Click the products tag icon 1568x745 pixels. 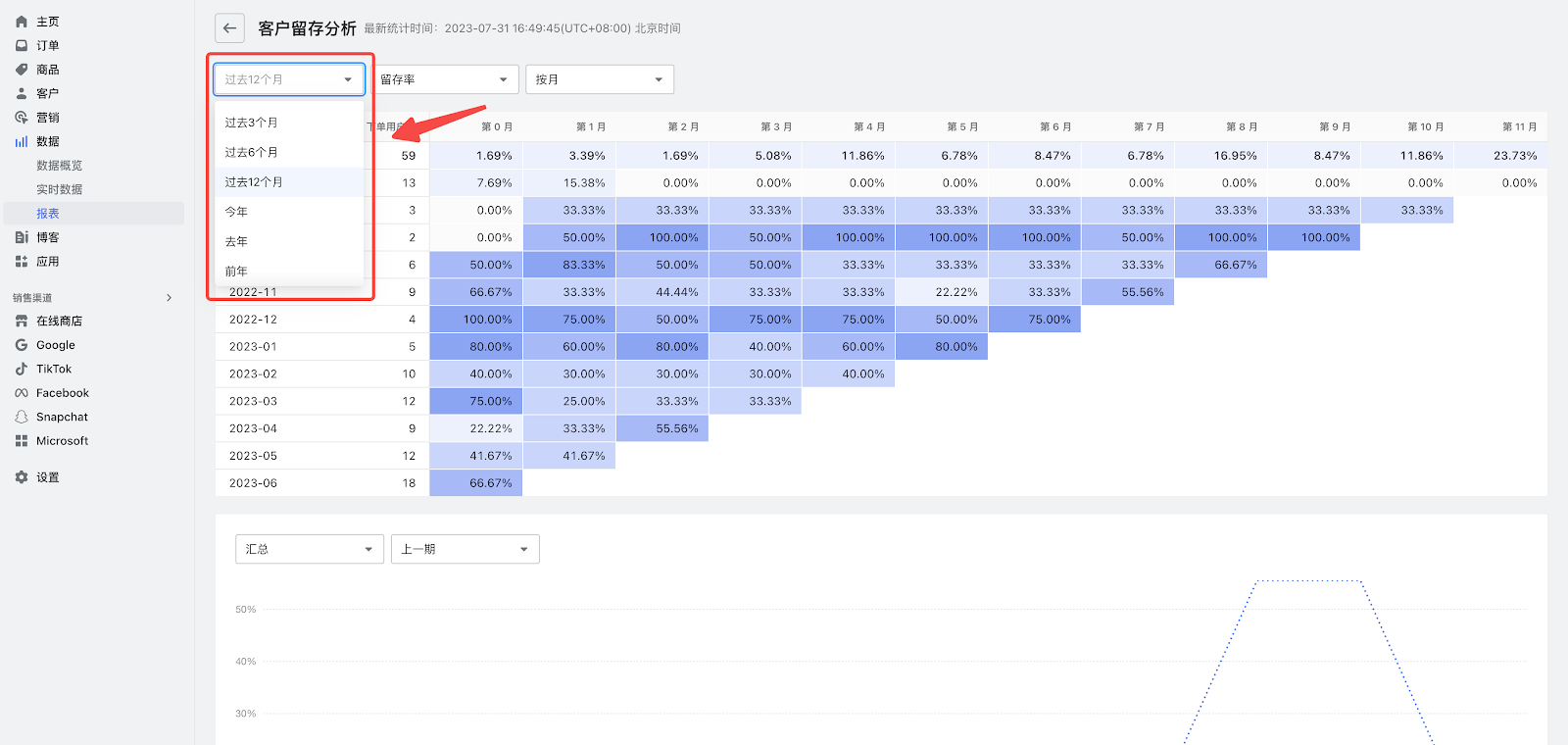[22, 70]
